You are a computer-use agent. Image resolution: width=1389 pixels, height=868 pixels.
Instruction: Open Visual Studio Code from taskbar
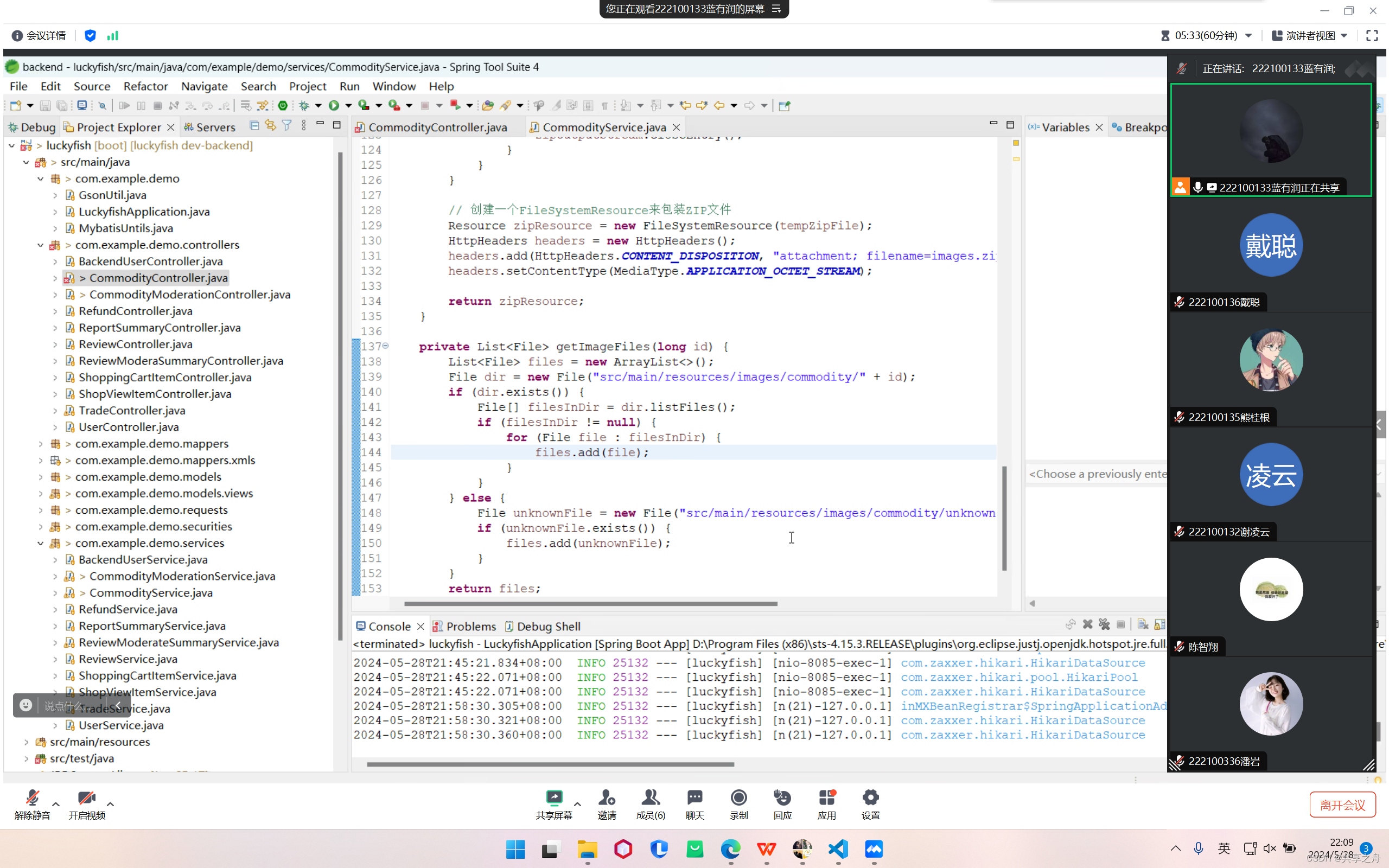[838, 848]
